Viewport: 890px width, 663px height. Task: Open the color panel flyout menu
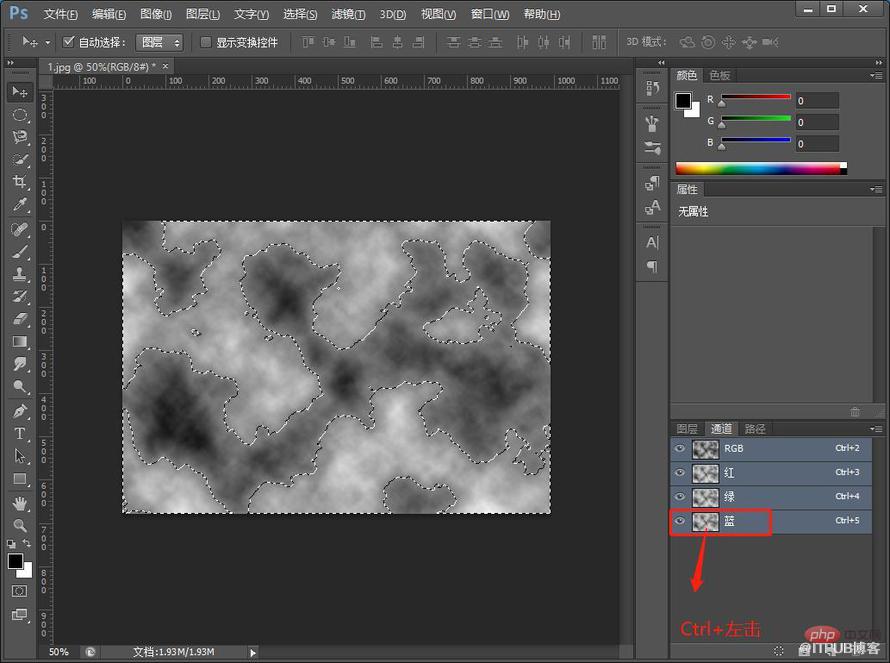(x=876, y=75)
